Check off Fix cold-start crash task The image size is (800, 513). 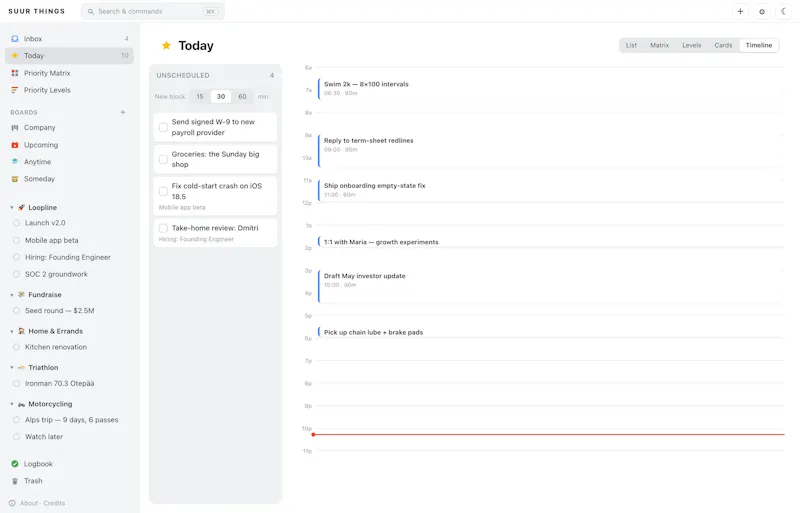(163, 191)
